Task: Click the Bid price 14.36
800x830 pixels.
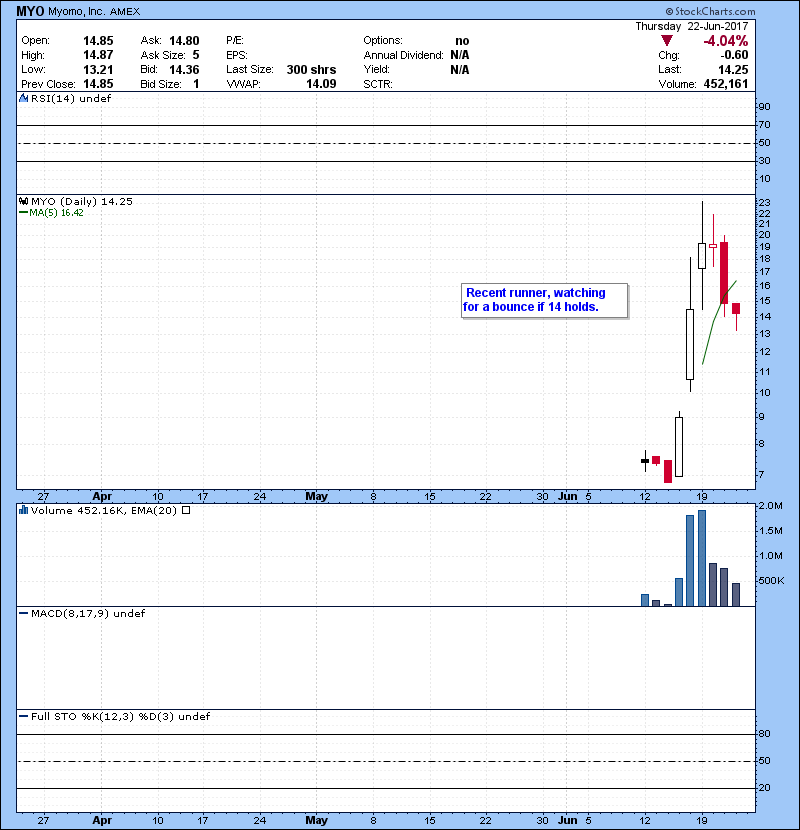Action: pos(184,69)
